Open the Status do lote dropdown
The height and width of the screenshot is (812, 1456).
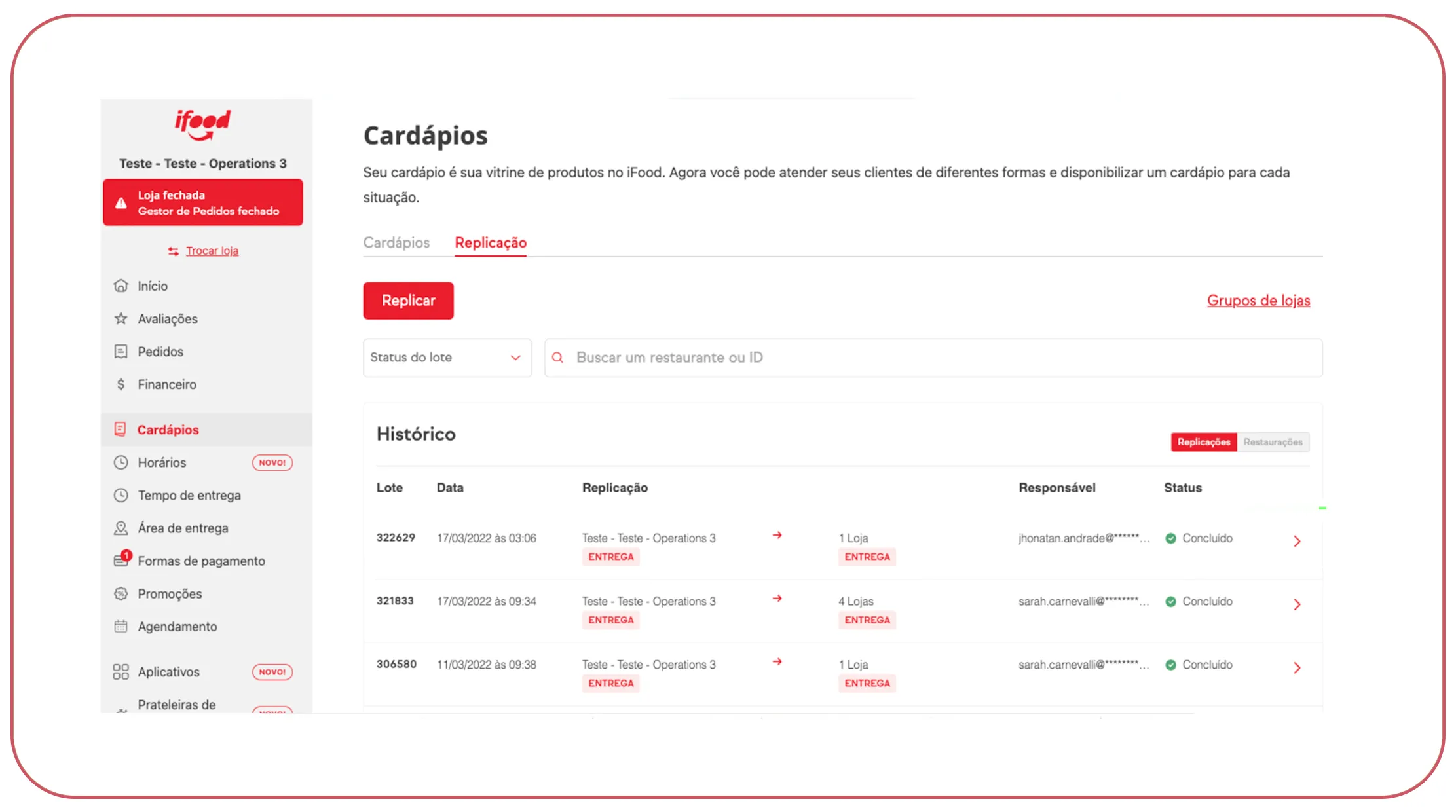pyautogui.click(x=447, y=358)
